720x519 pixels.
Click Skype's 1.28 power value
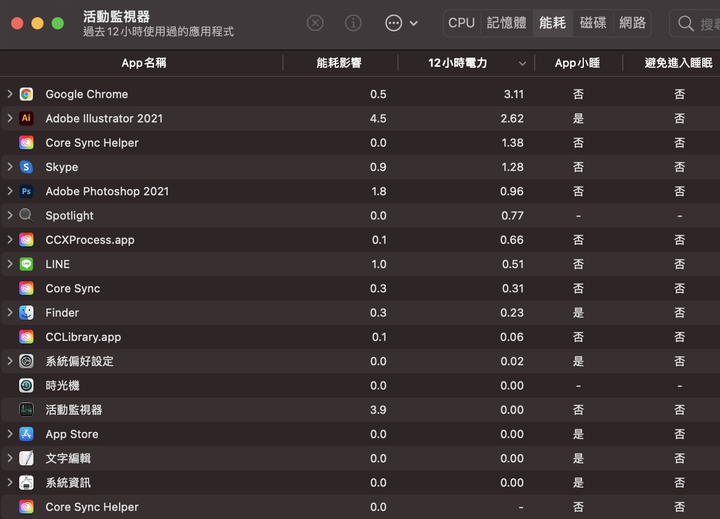click(x=512, y=167)
